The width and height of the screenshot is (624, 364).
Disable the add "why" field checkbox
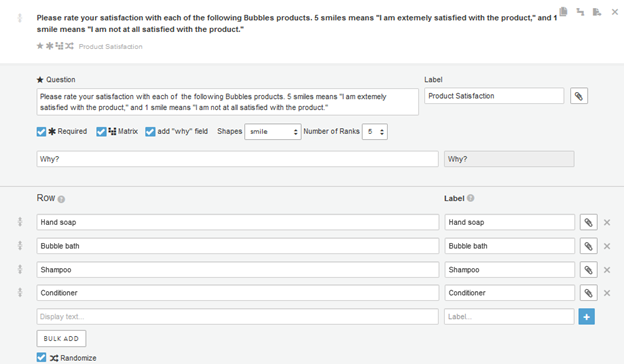(x=150, y=132)
